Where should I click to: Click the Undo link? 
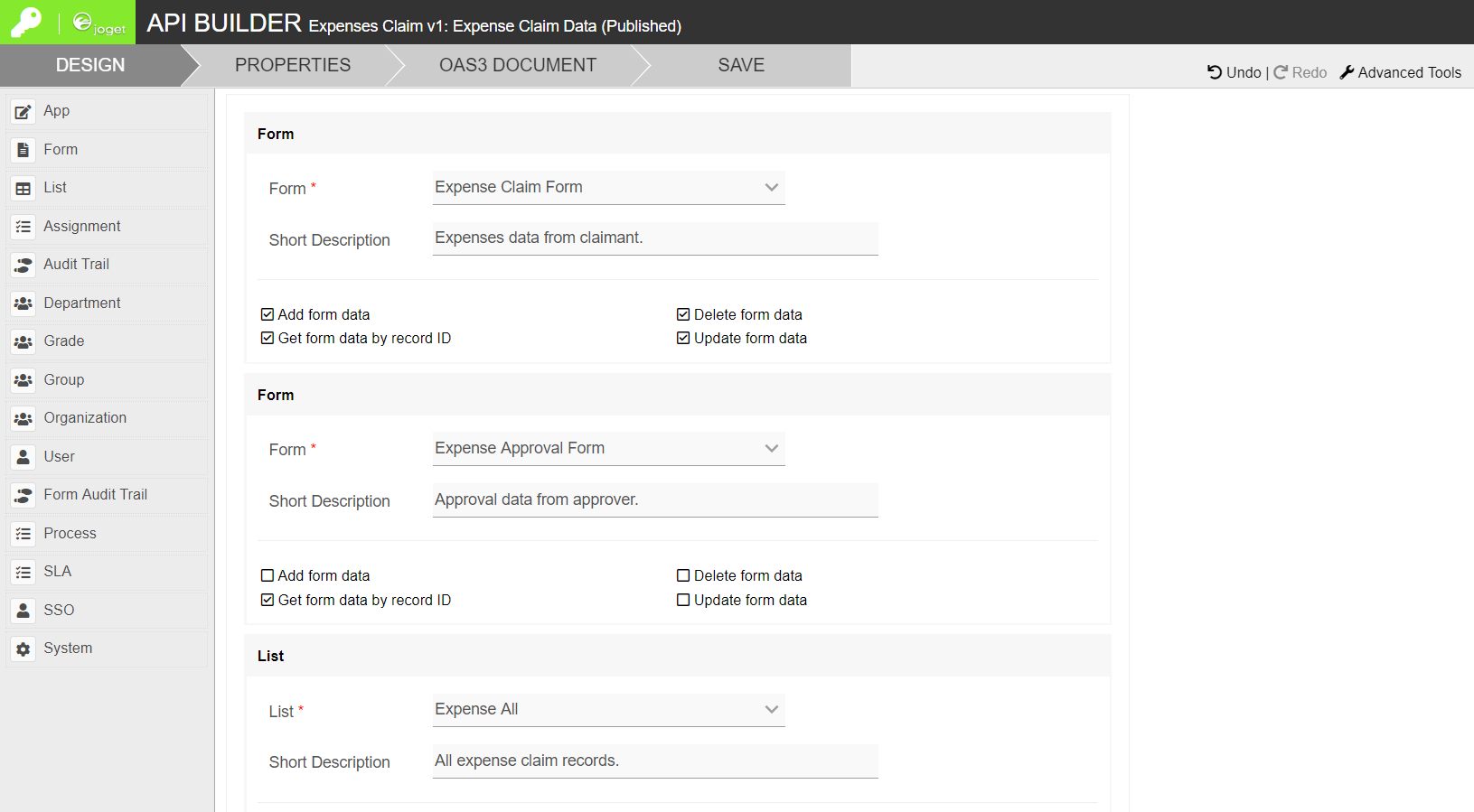click(1235, 72)
